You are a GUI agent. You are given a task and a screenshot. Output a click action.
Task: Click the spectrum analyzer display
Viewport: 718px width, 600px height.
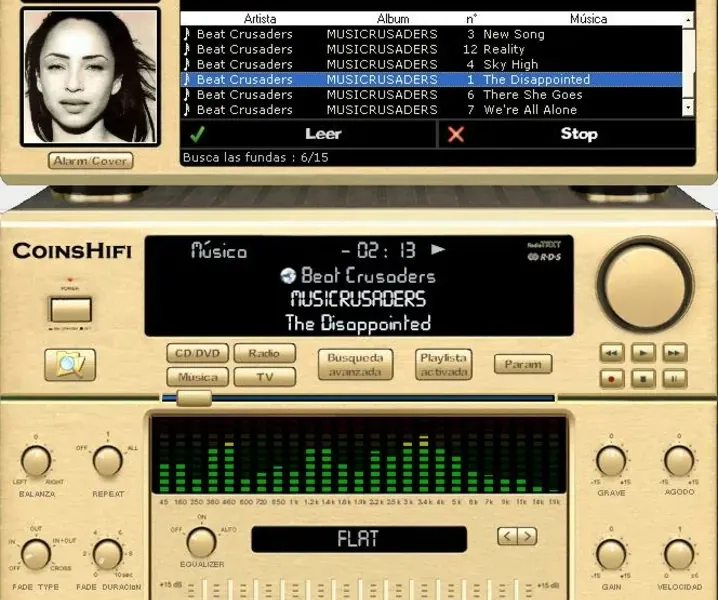pyautogui.click(x=359, y=455)
